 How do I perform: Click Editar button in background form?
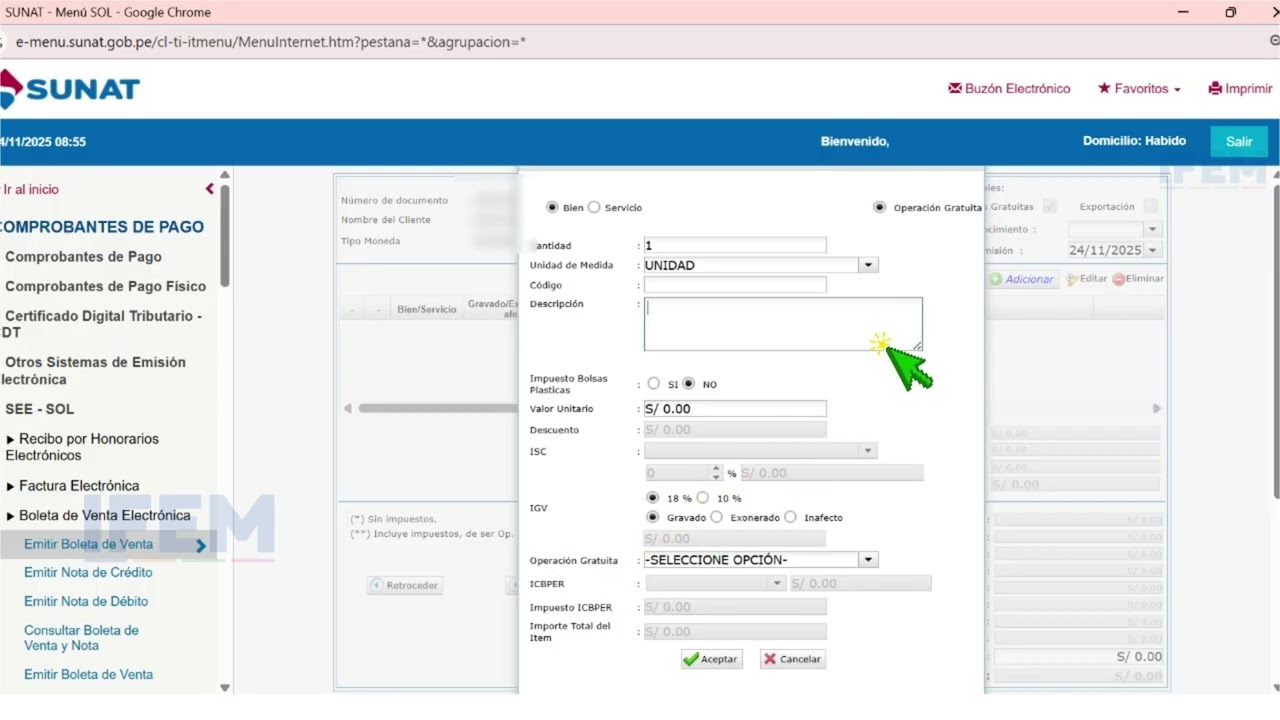1087,279
